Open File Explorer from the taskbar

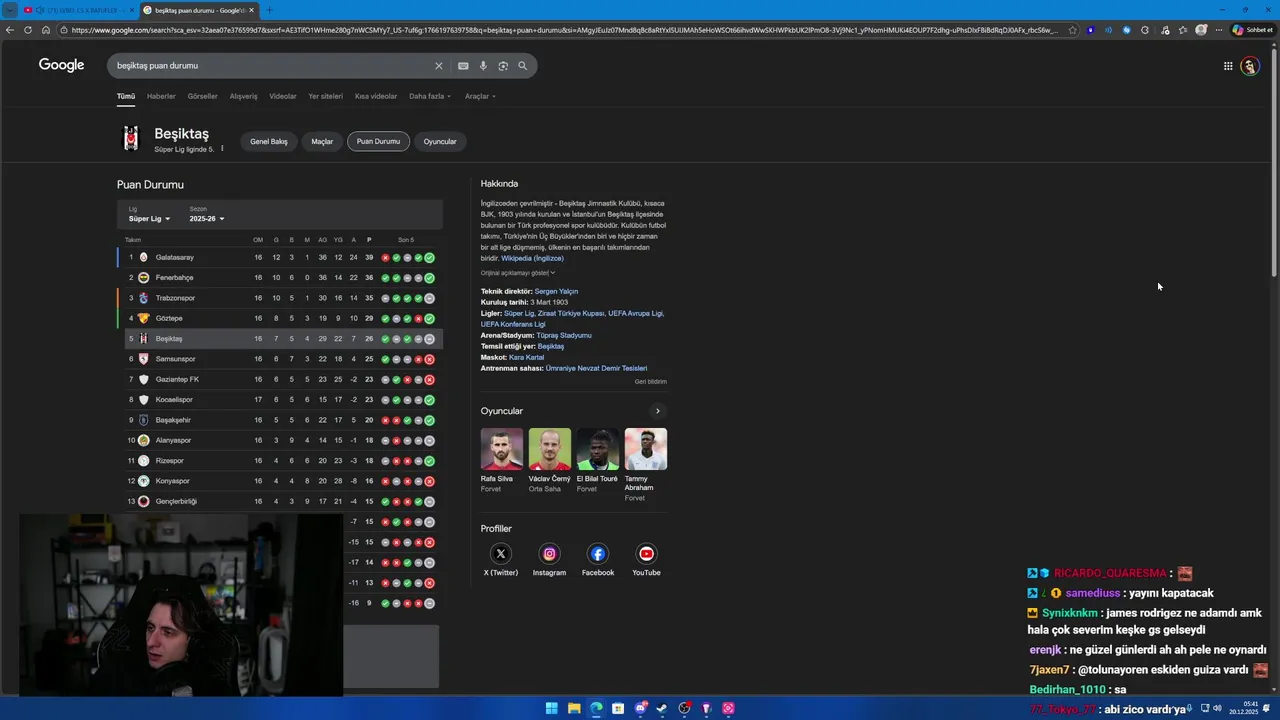coord(574,708)
